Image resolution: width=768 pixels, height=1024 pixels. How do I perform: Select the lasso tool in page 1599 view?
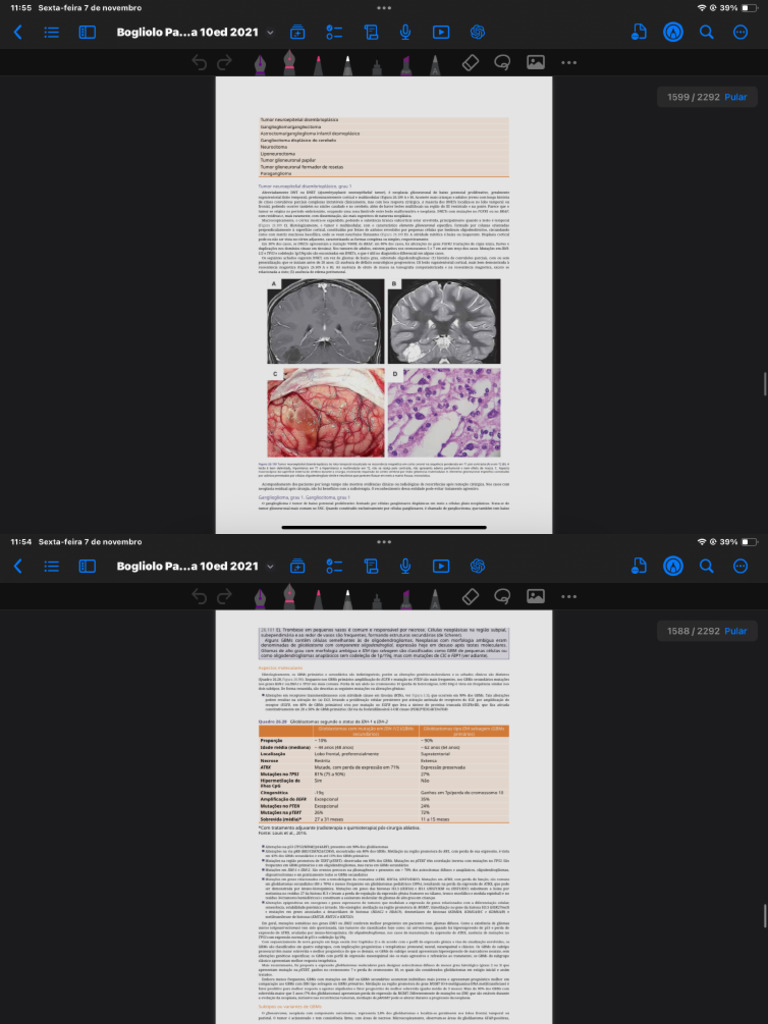click(x=502, y=63)
